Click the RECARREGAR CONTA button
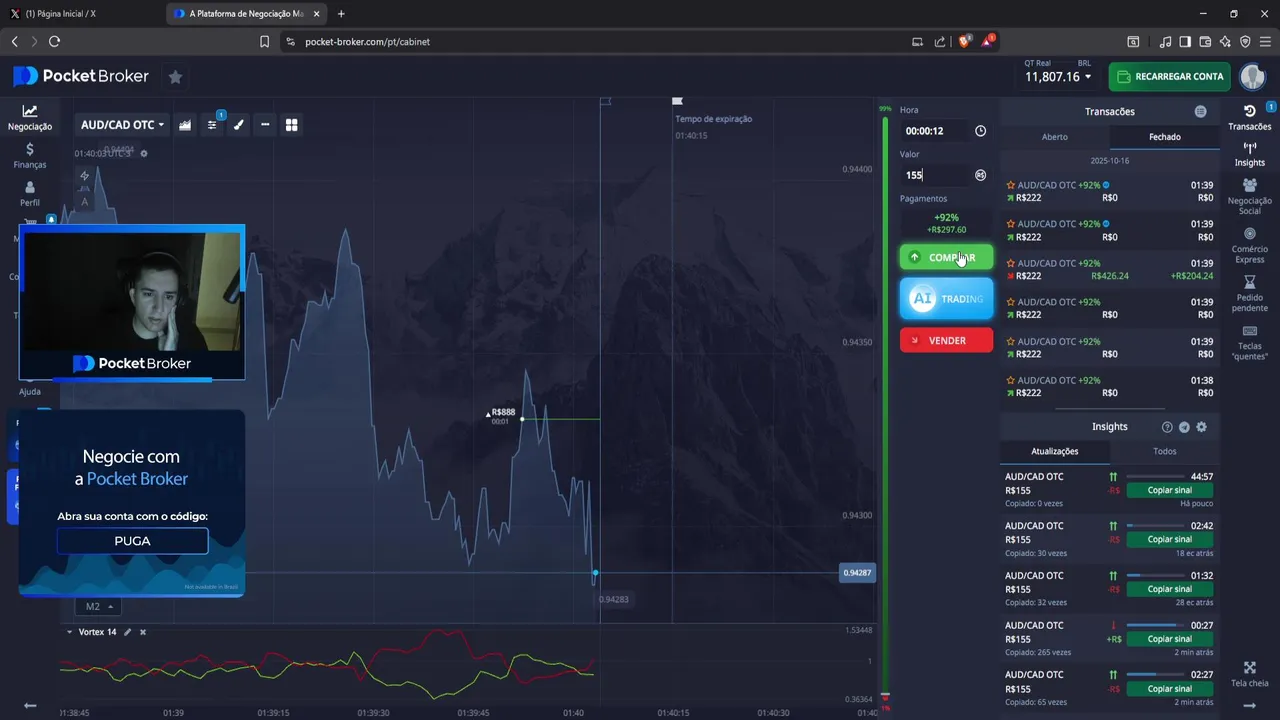1280x720 pixels. pos(1169,76)
